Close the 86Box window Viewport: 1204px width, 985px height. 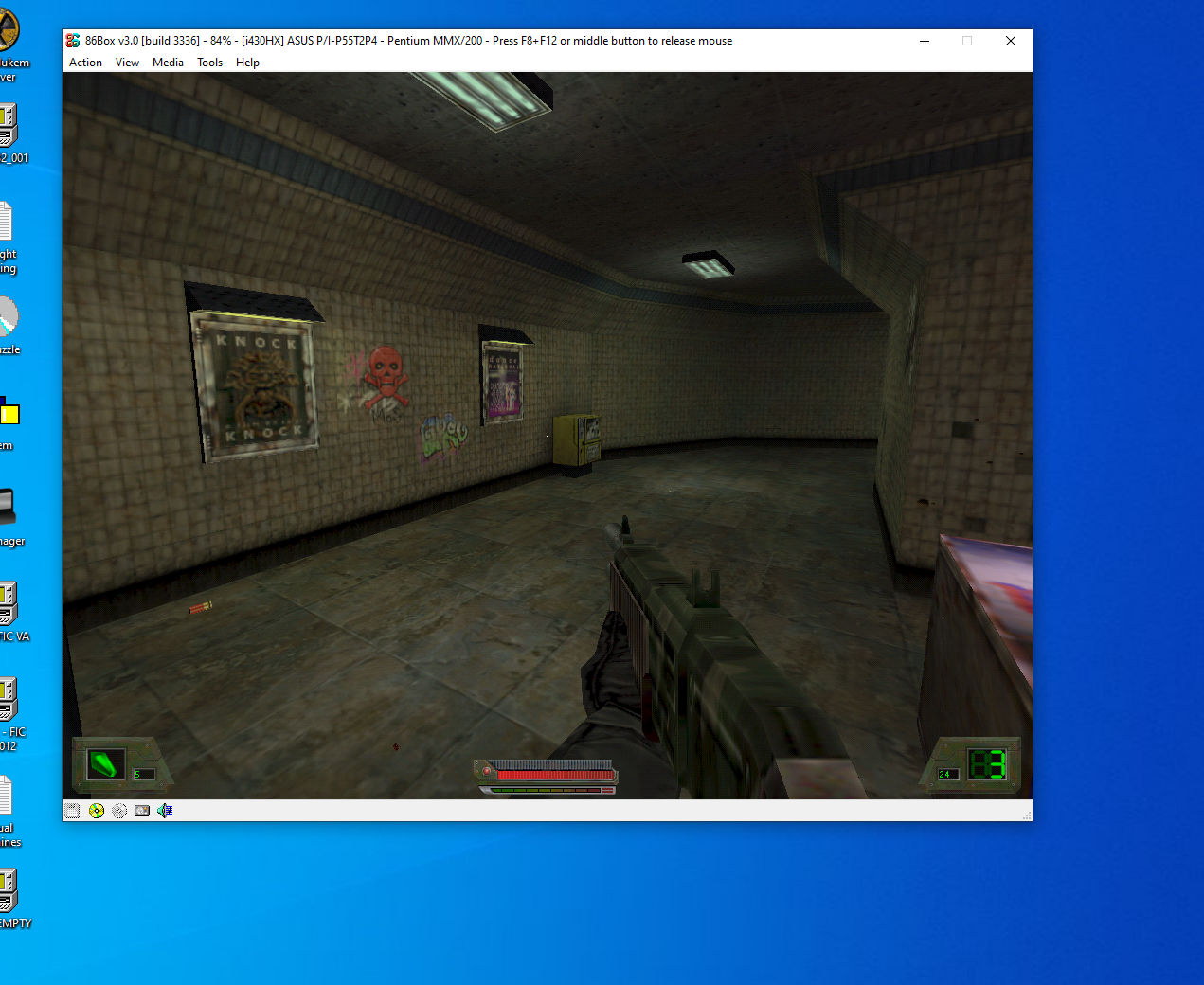(1011, 41)
